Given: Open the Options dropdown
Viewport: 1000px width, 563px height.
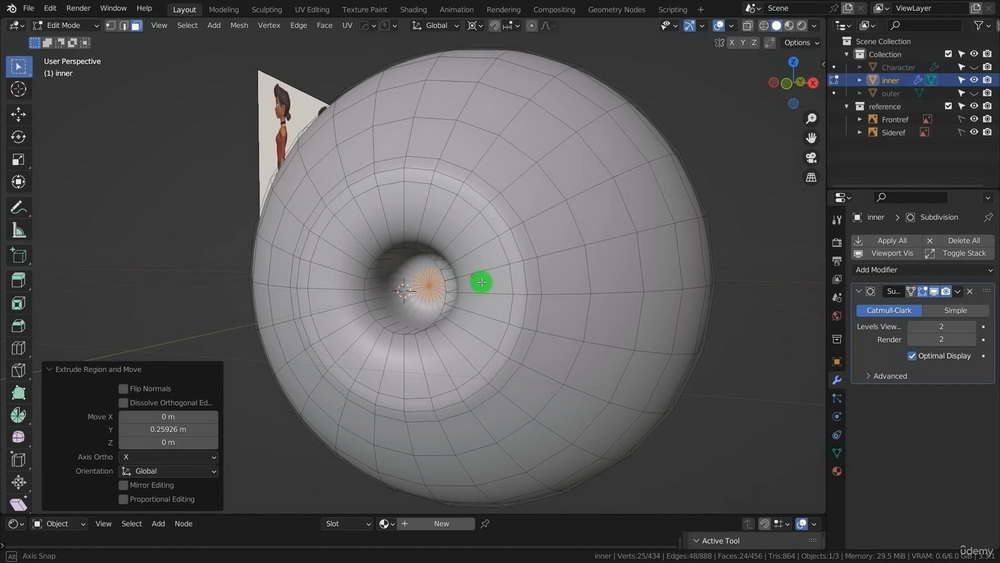Looking at the screenshot, I should (801, 43).
